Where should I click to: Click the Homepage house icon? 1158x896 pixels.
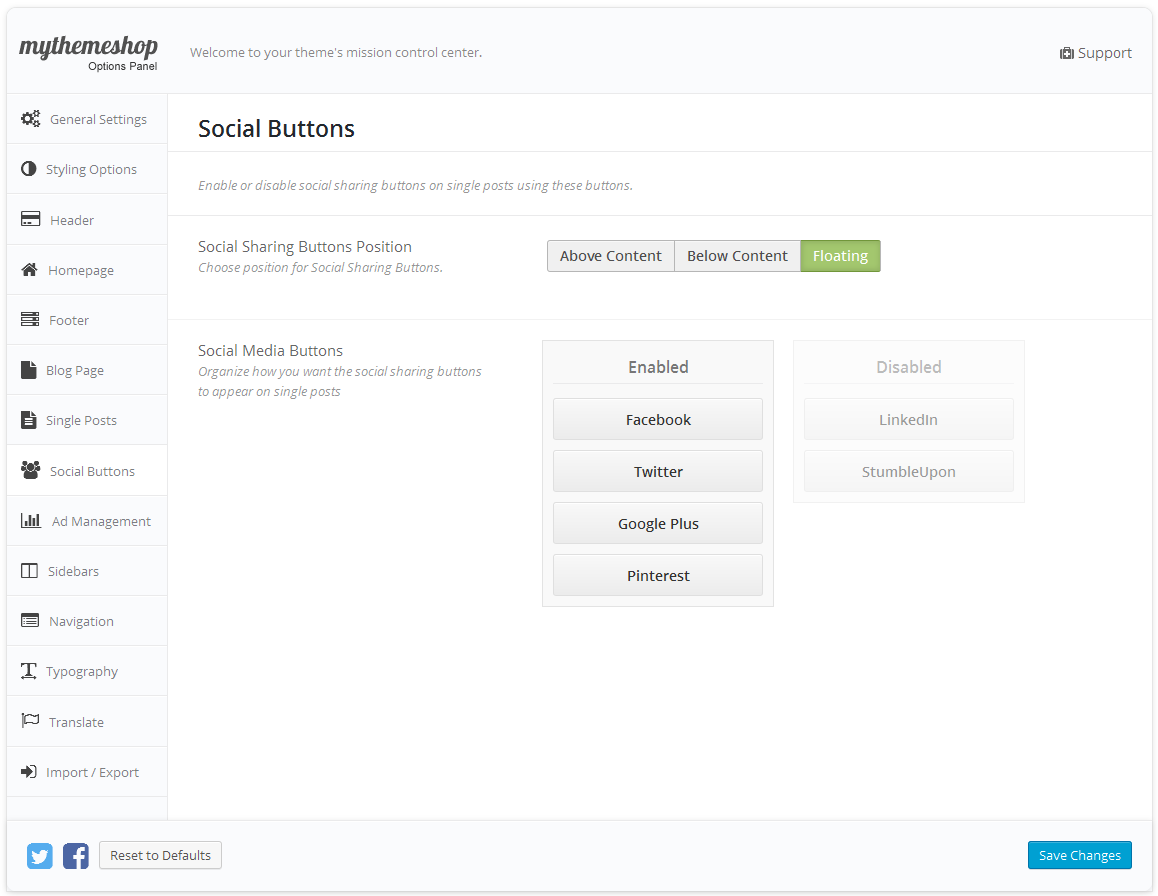tap(29, 270)
